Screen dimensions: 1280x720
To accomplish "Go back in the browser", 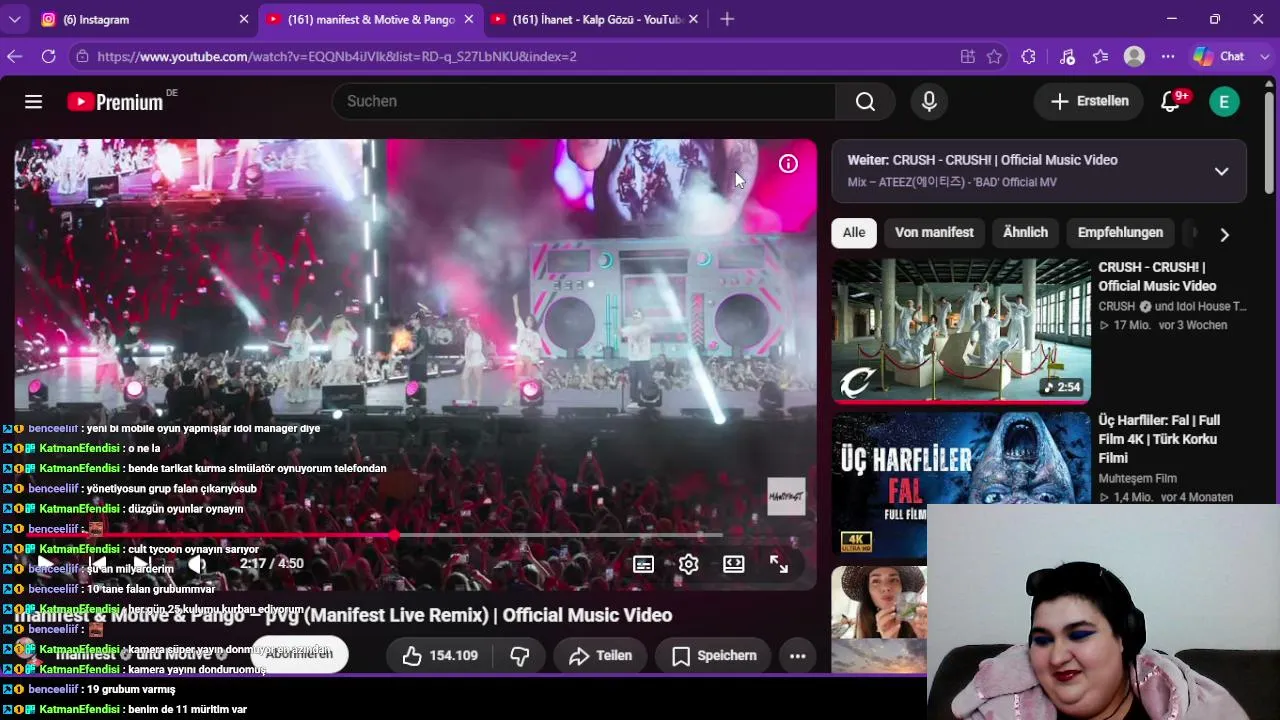I will coord(14,56).
